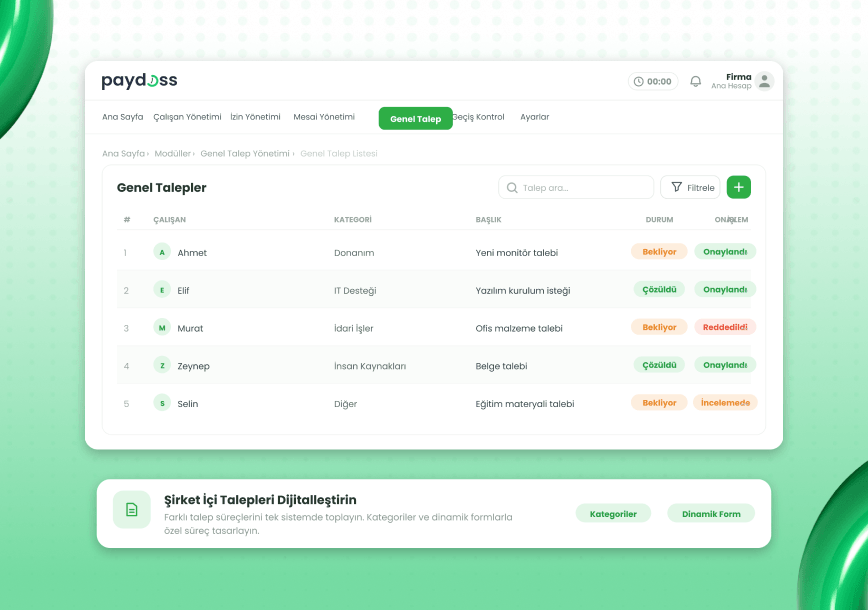Image resolution: width=868 pixels, height=610 pixels.
Task: Click Donanım category cell
Action: [354, 252]
